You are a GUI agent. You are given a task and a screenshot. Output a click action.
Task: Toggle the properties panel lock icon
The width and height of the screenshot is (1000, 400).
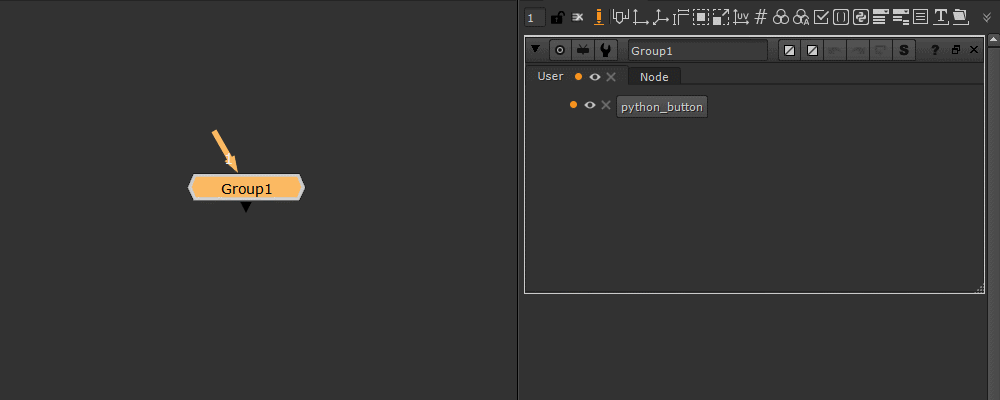[557, 17]
